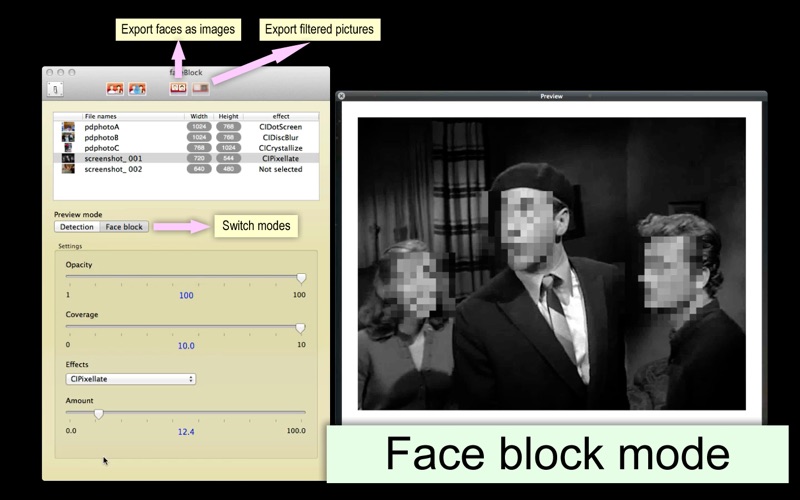Select screenshot_ 001 in file list

186,158
